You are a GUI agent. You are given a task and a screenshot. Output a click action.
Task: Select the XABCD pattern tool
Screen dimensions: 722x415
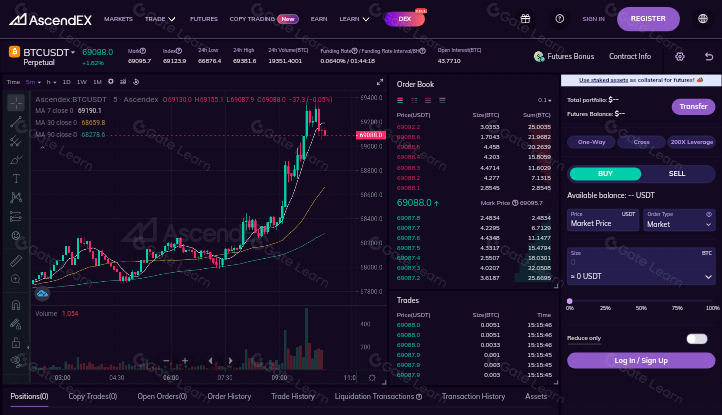point(16,198)
